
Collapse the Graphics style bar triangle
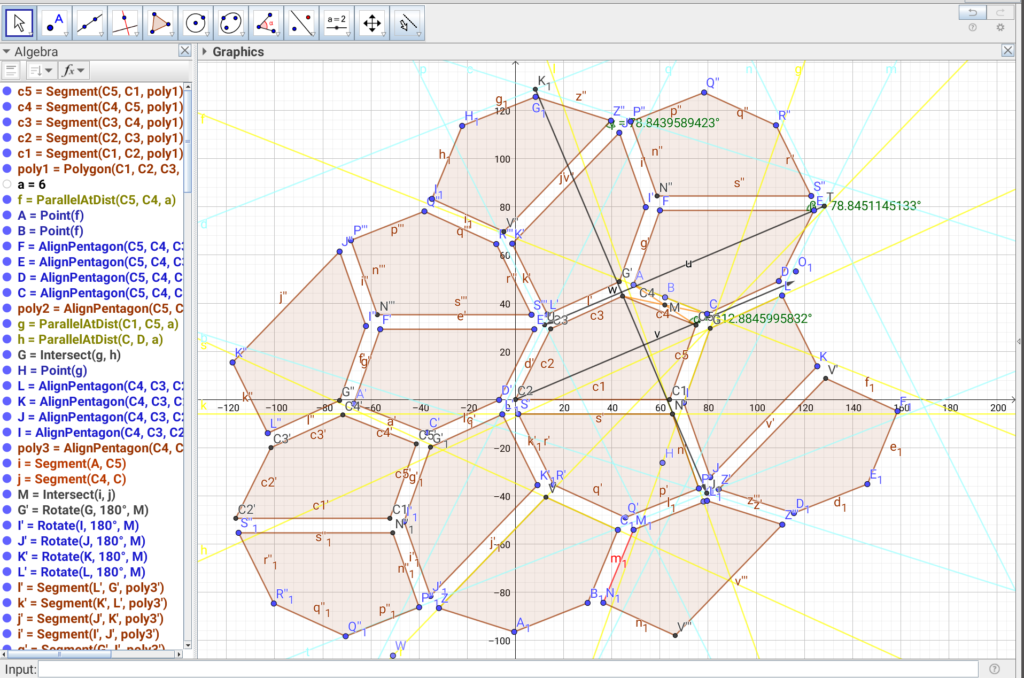(x=205, y=52)
